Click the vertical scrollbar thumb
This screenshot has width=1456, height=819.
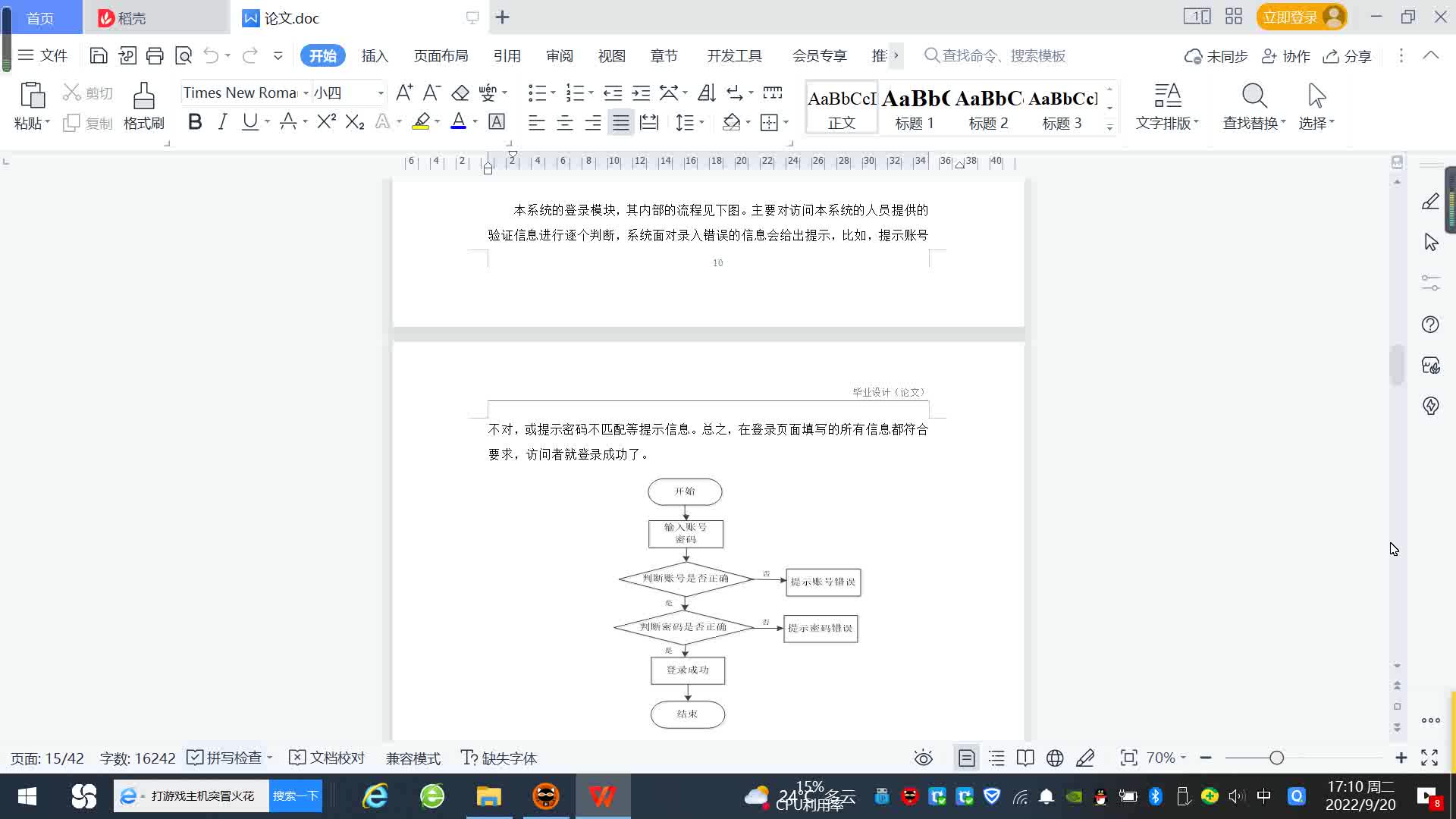pos(1397,365)
